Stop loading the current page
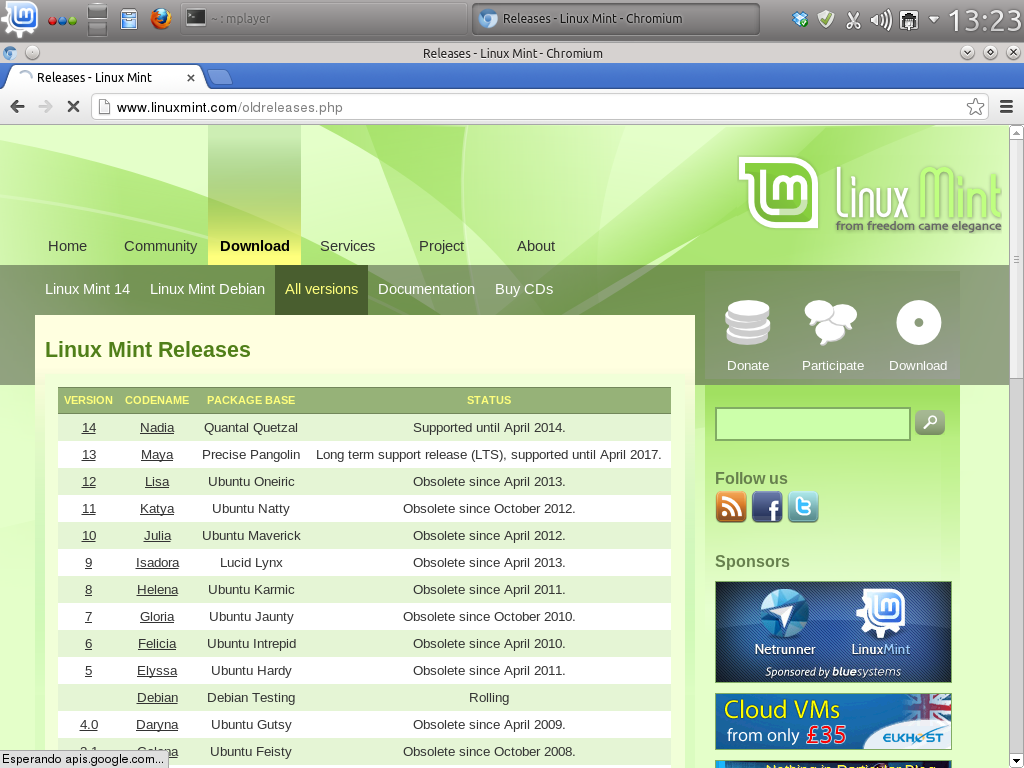The image size is (1024, 768). coord(73,106)
